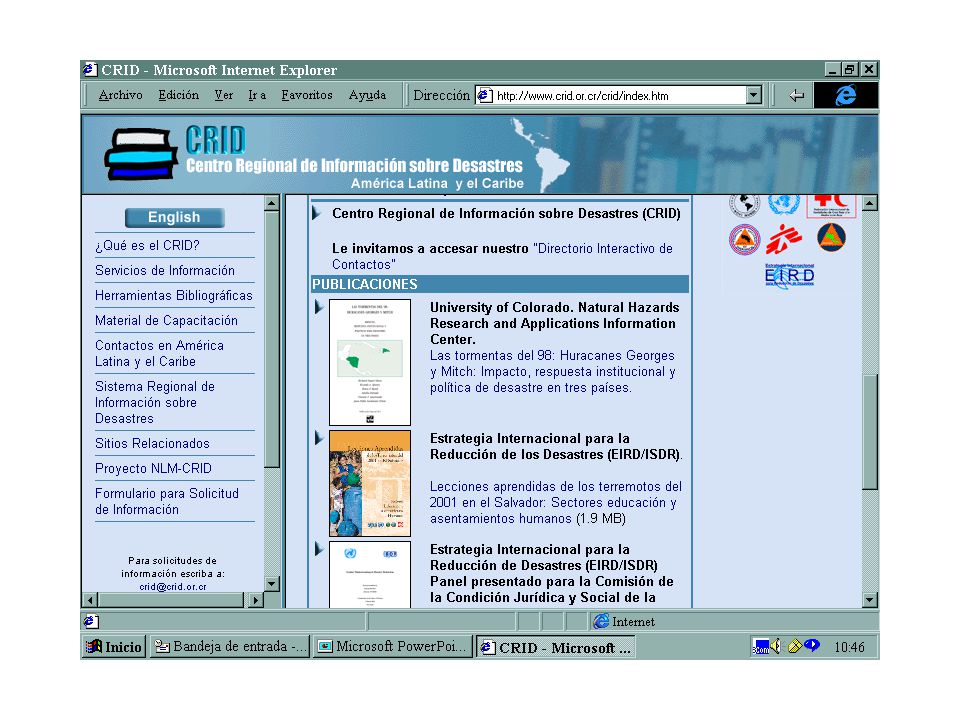Open the Edición menu
960x720 pixels.
pos(179,95)
